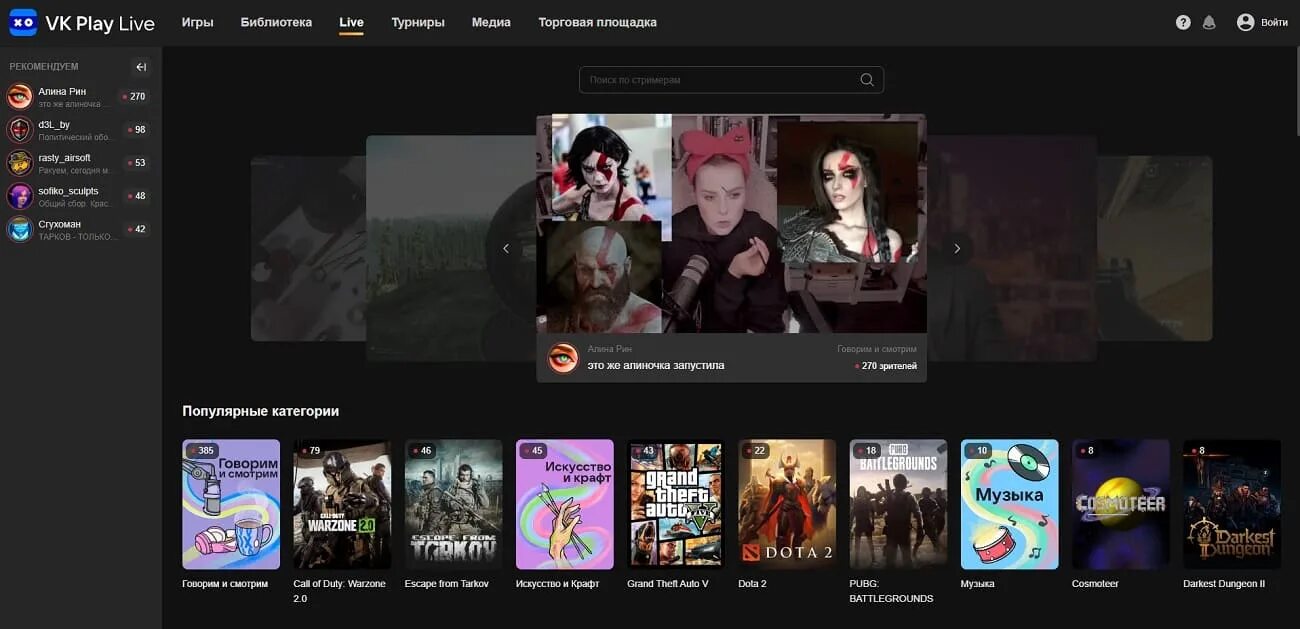Open Стухоман avatar in sidebar
Screen dimensions: 1300x629
click(x=20, y=229)
